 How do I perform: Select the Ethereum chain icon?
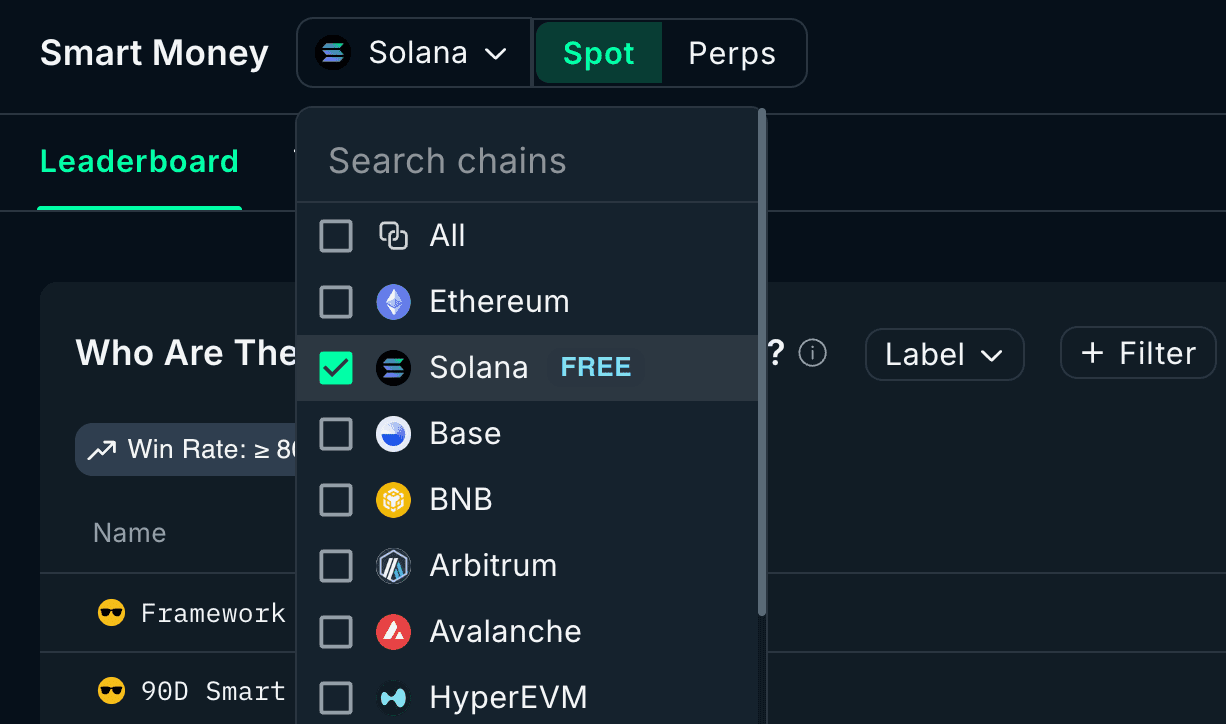[393, 301]
